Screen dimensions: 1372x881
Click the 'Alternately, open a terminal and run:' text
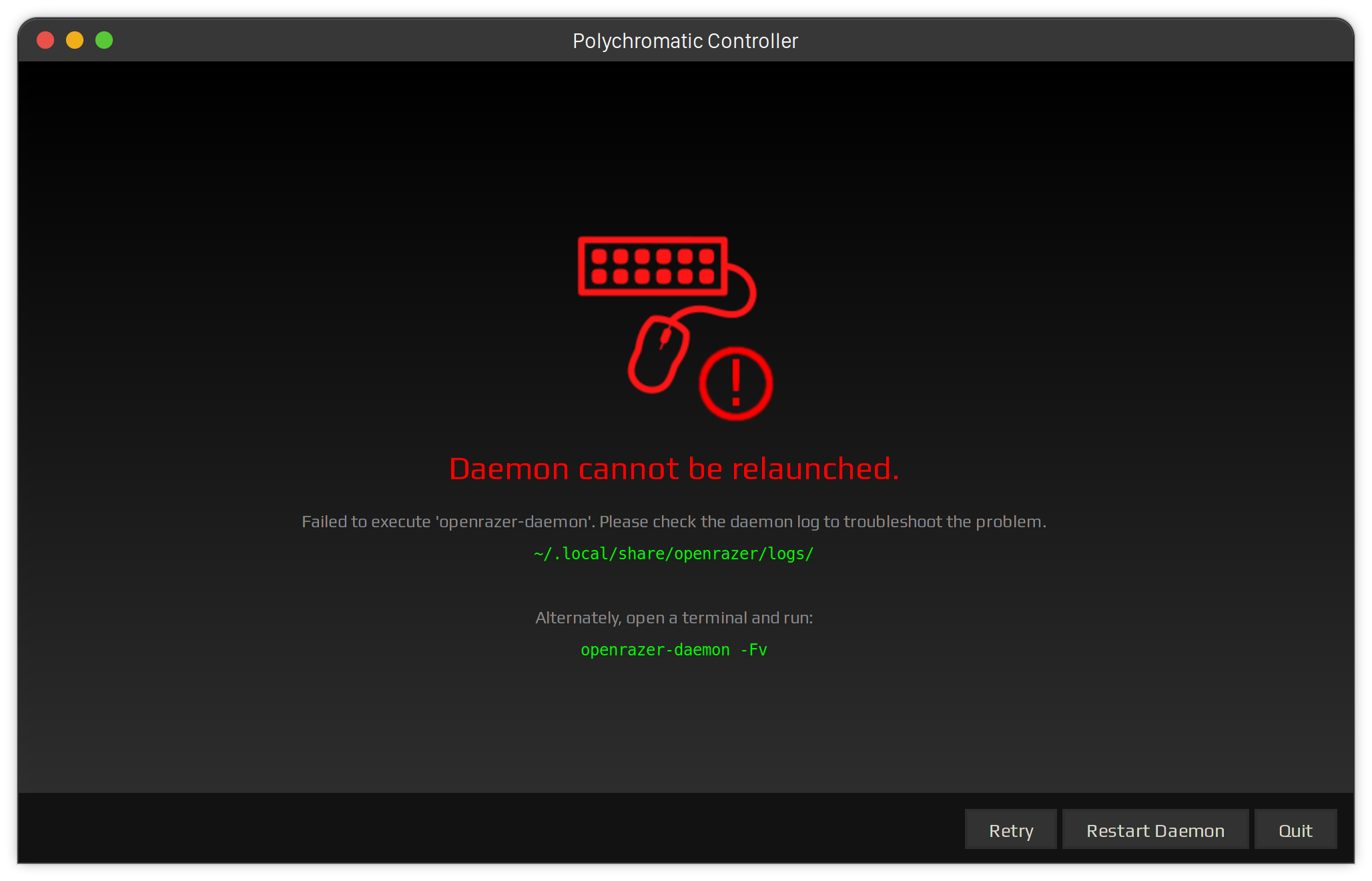[x=673, y=617]
